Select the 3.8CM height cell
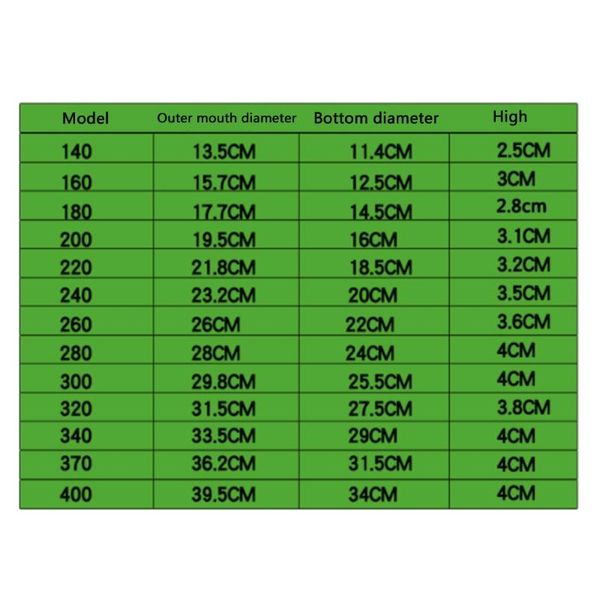 pyautogui.click(x=523, y=407)
